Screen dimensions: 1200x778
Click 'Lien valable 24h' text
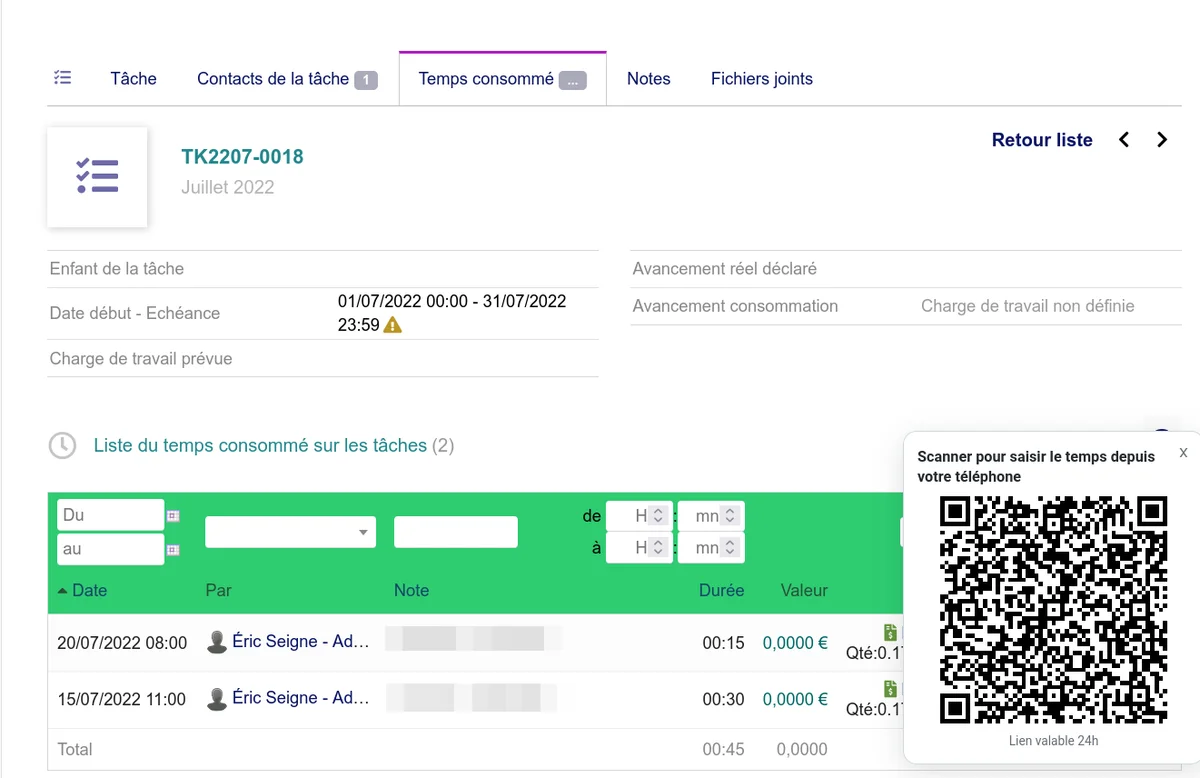(x=1053, y=741)
